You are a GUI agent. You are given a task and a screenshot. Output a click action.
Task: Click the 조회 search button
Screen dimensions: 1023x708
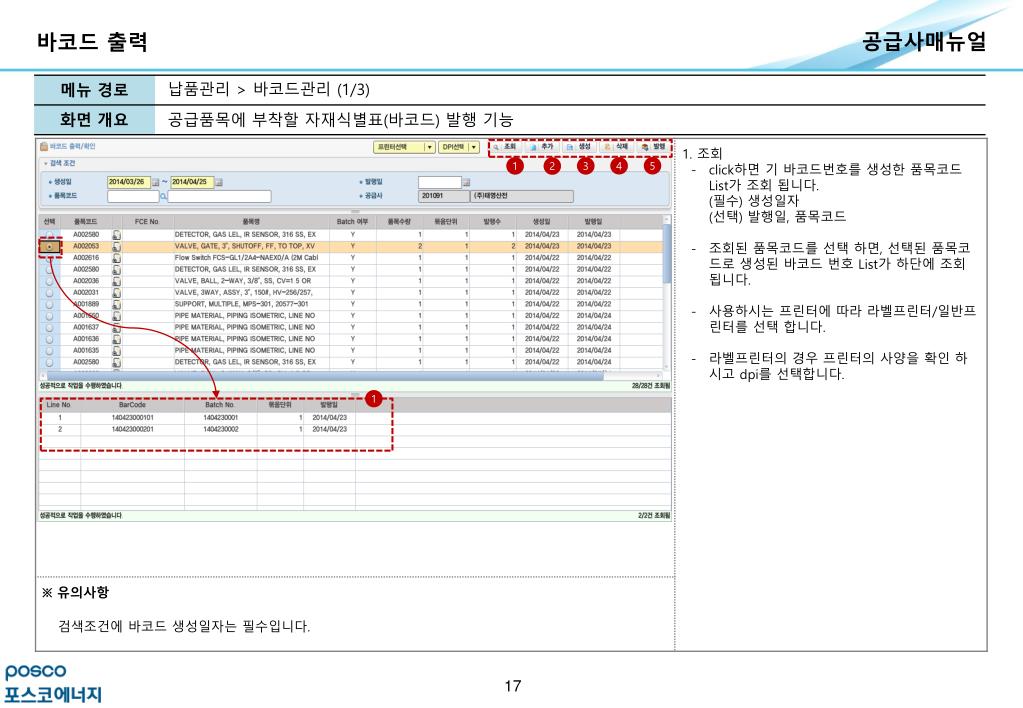505,147
